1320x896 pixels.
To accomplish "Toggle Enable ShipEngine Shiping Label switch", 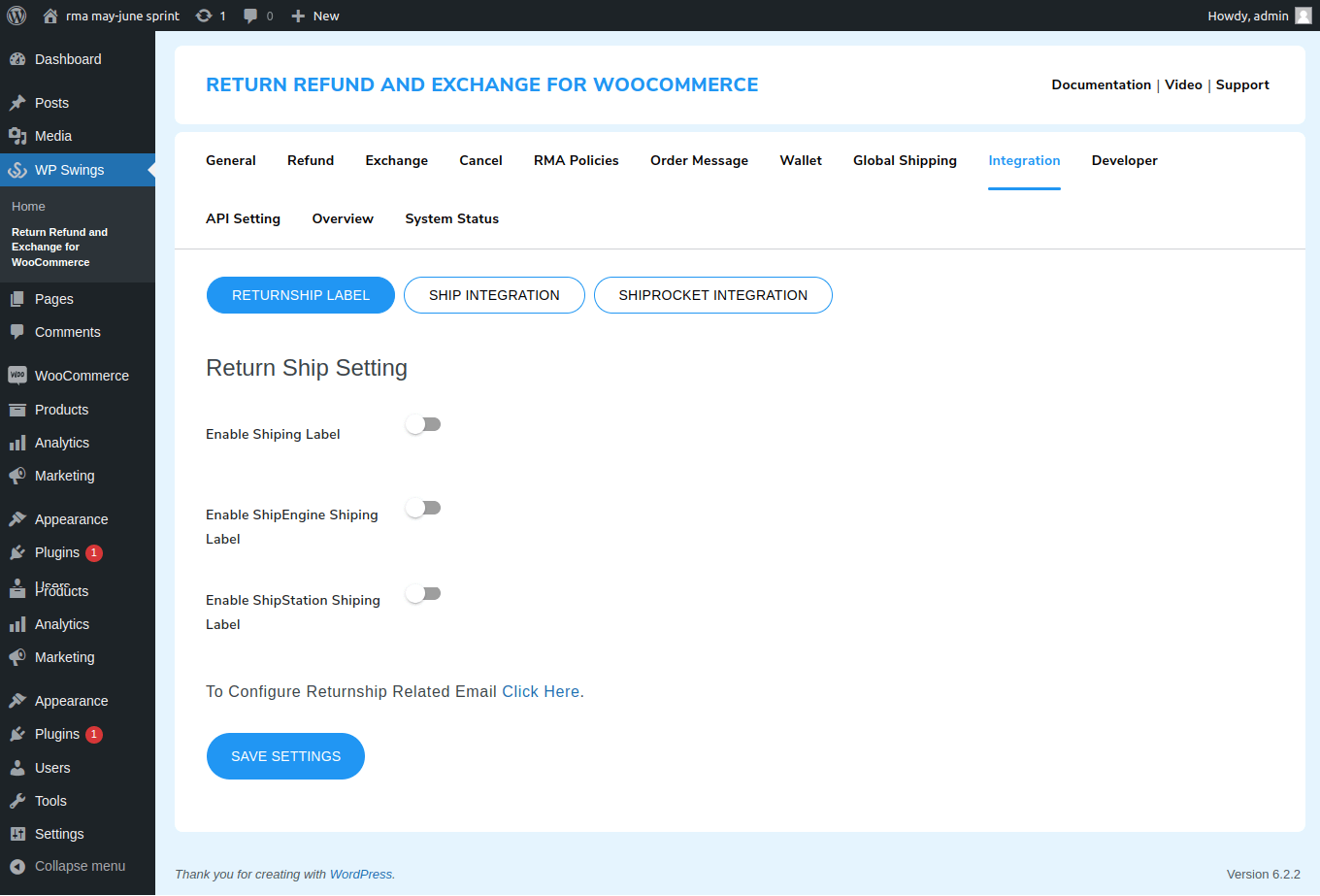I will pyautogui.click(x=423, y=508).
